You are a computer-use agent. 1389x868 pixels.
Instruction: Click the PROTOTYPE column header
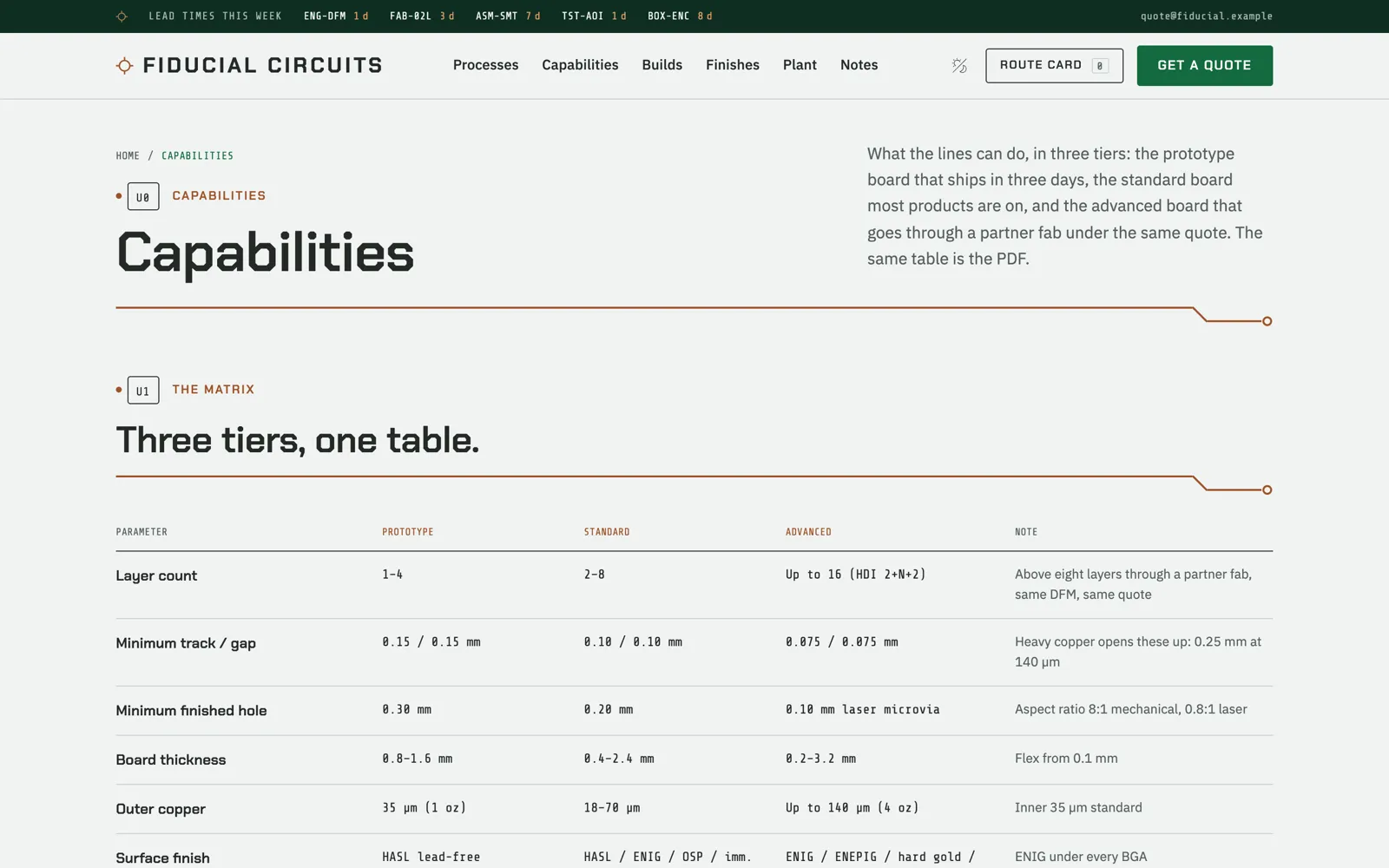tap(407, 532)
